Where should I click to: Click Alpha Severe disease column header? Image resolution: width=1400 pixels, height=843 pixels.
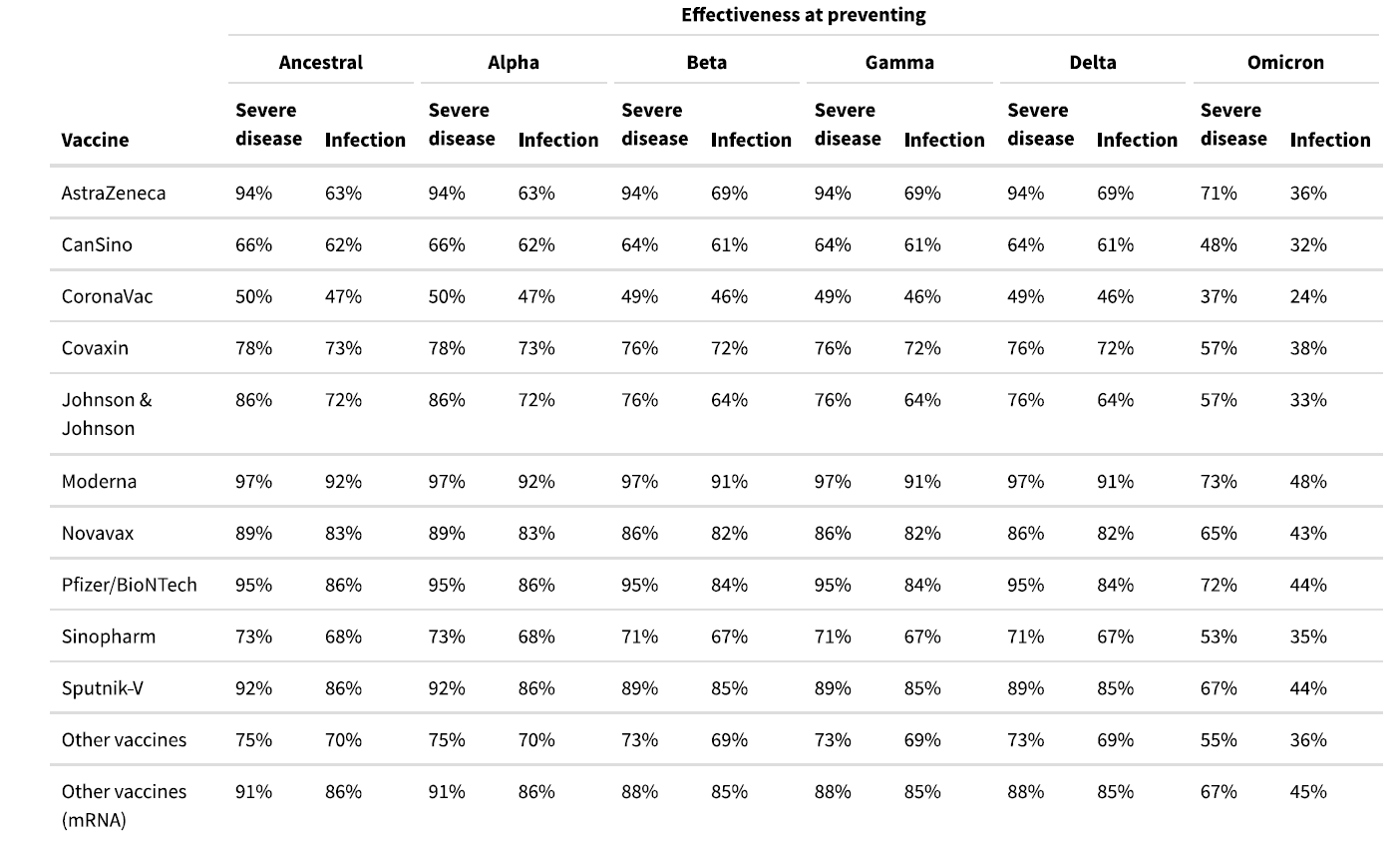click(462, 125)
